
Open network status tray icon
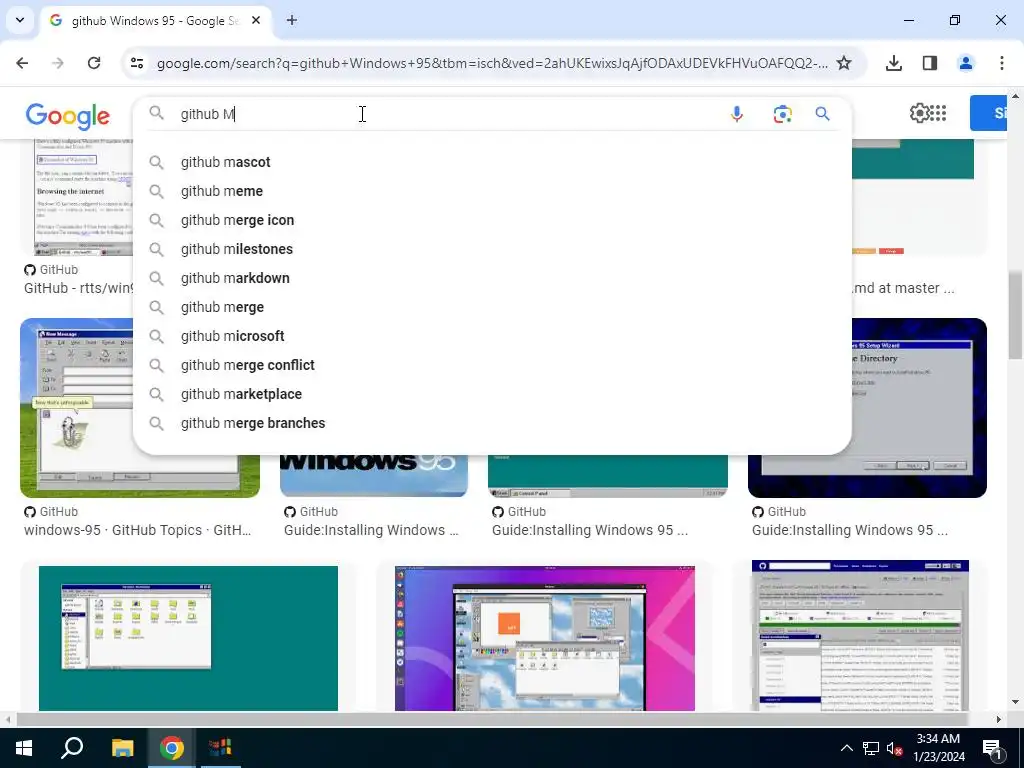pyautogui.click(x=871, y=748)
